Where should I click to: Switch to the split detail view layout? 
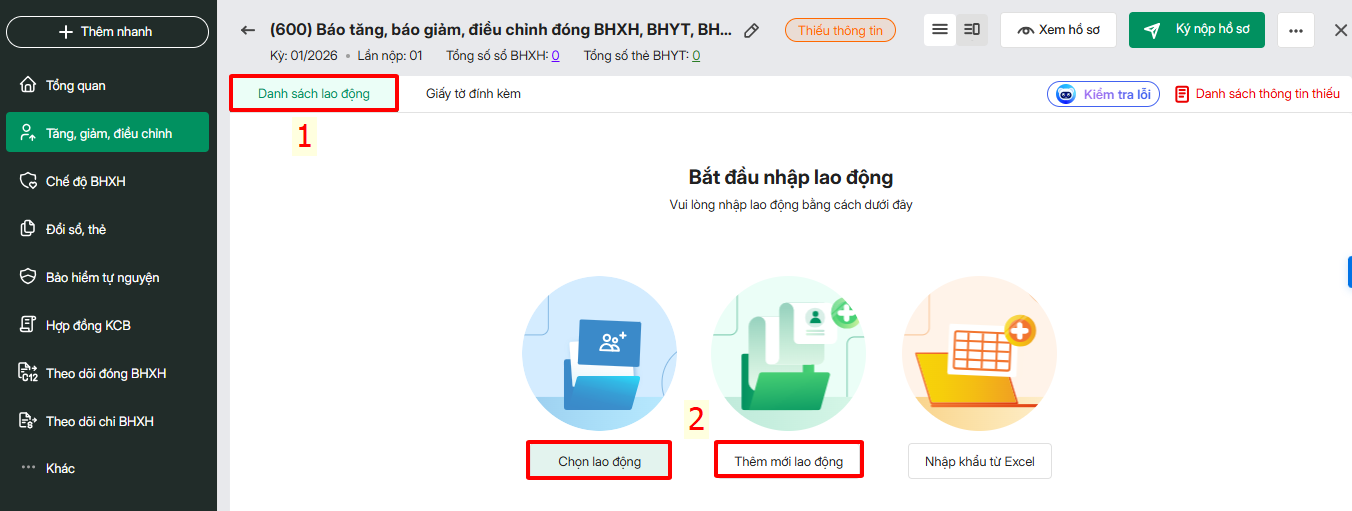point(971,30)
